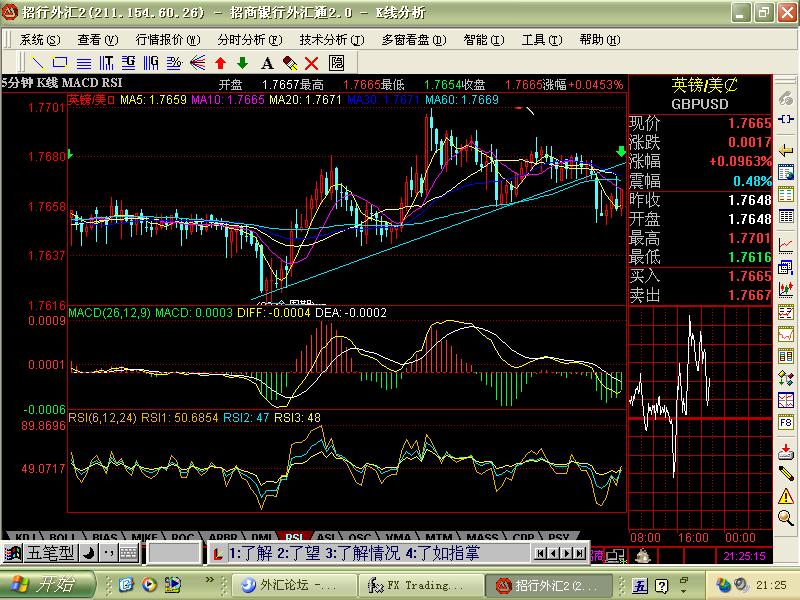Image resolution: width=800 pixels, height=600 pixels.
Task: Go to the first IME candidate page
Action: click(x=541, y=553)
